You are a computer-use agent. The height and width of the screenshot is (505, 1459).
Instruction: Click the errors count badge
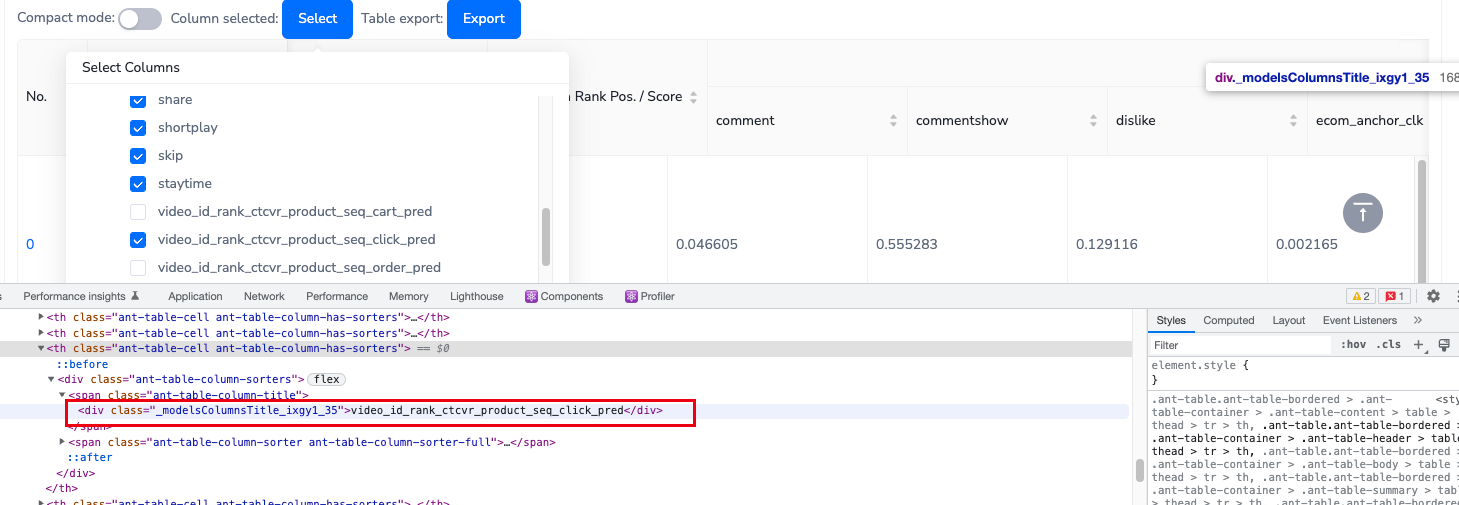[x=1393, y=296]
